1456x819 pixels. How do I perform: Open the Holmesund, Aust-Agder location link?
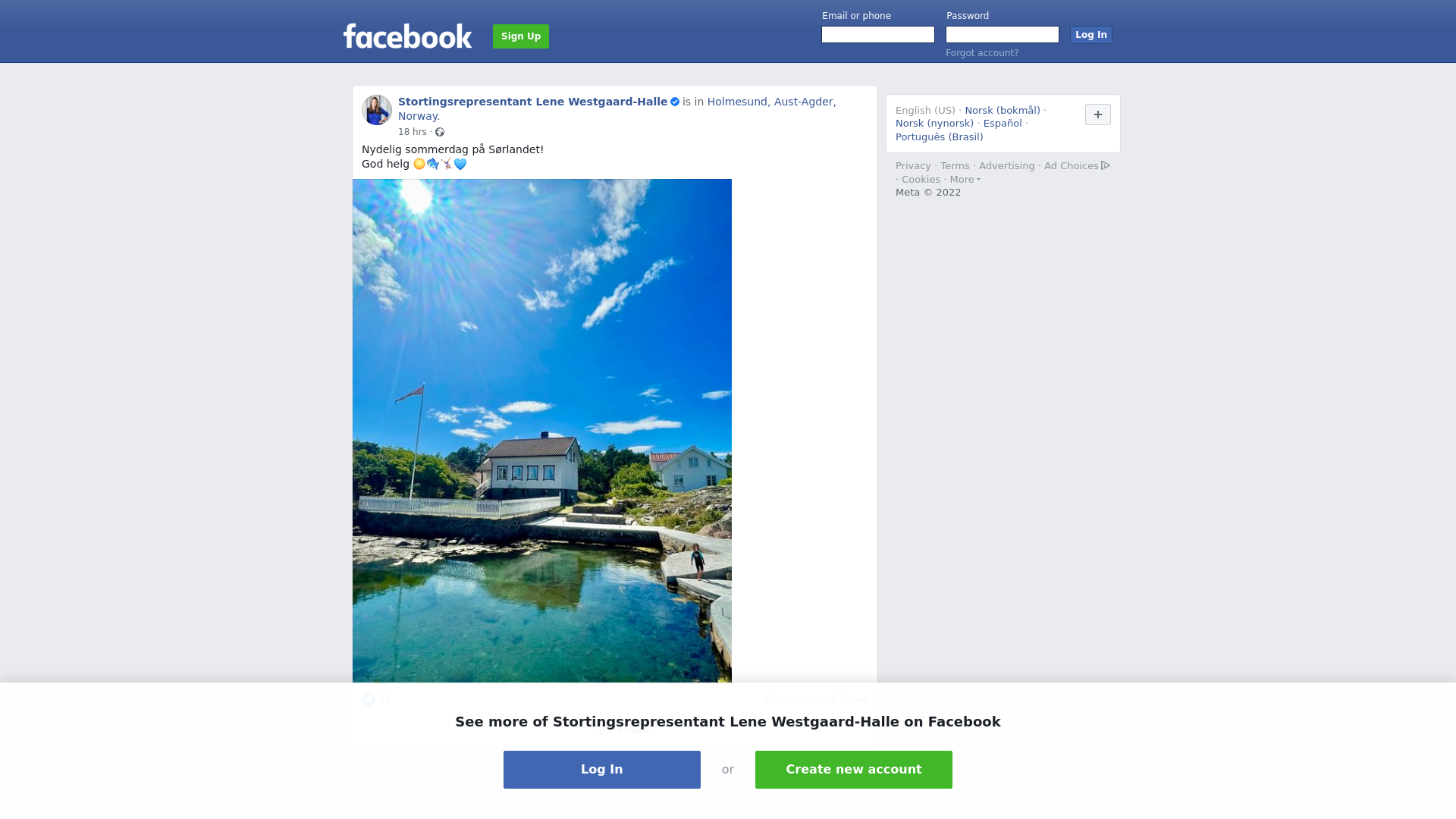point(771,102)
